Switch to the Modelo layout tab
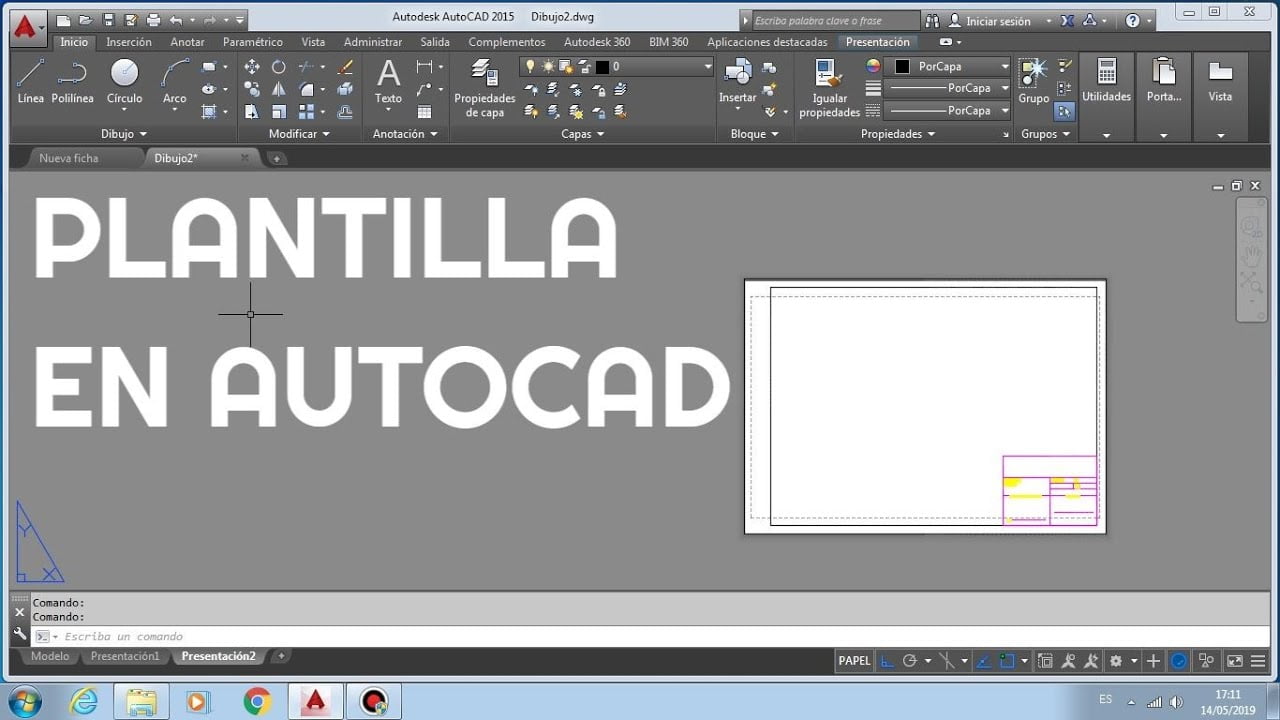 click(x=50, y=656)
